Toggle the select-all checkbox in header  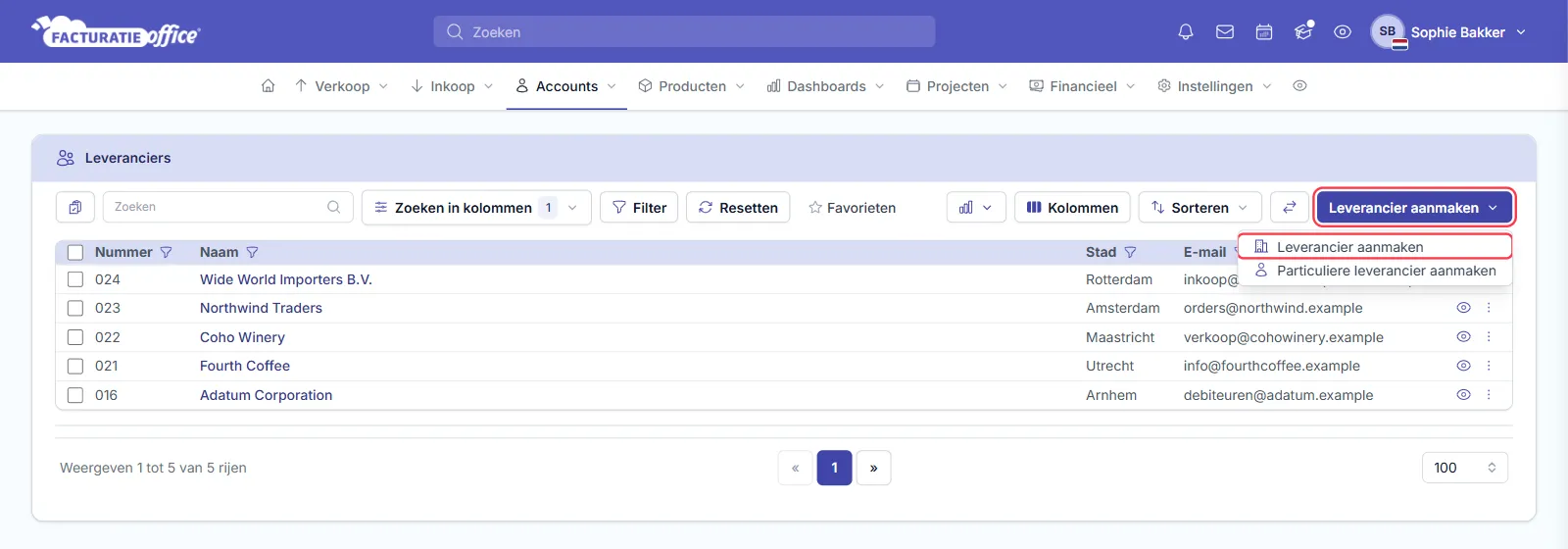[75, 252]
